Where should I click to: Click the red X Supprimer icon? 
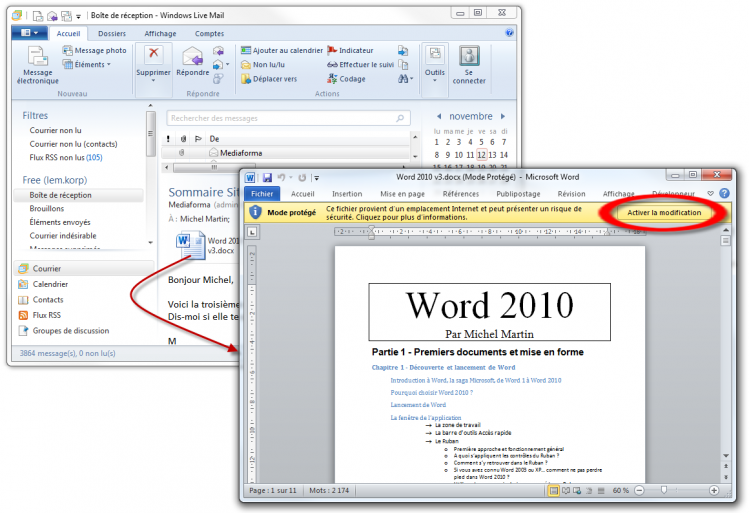[153, 55]
